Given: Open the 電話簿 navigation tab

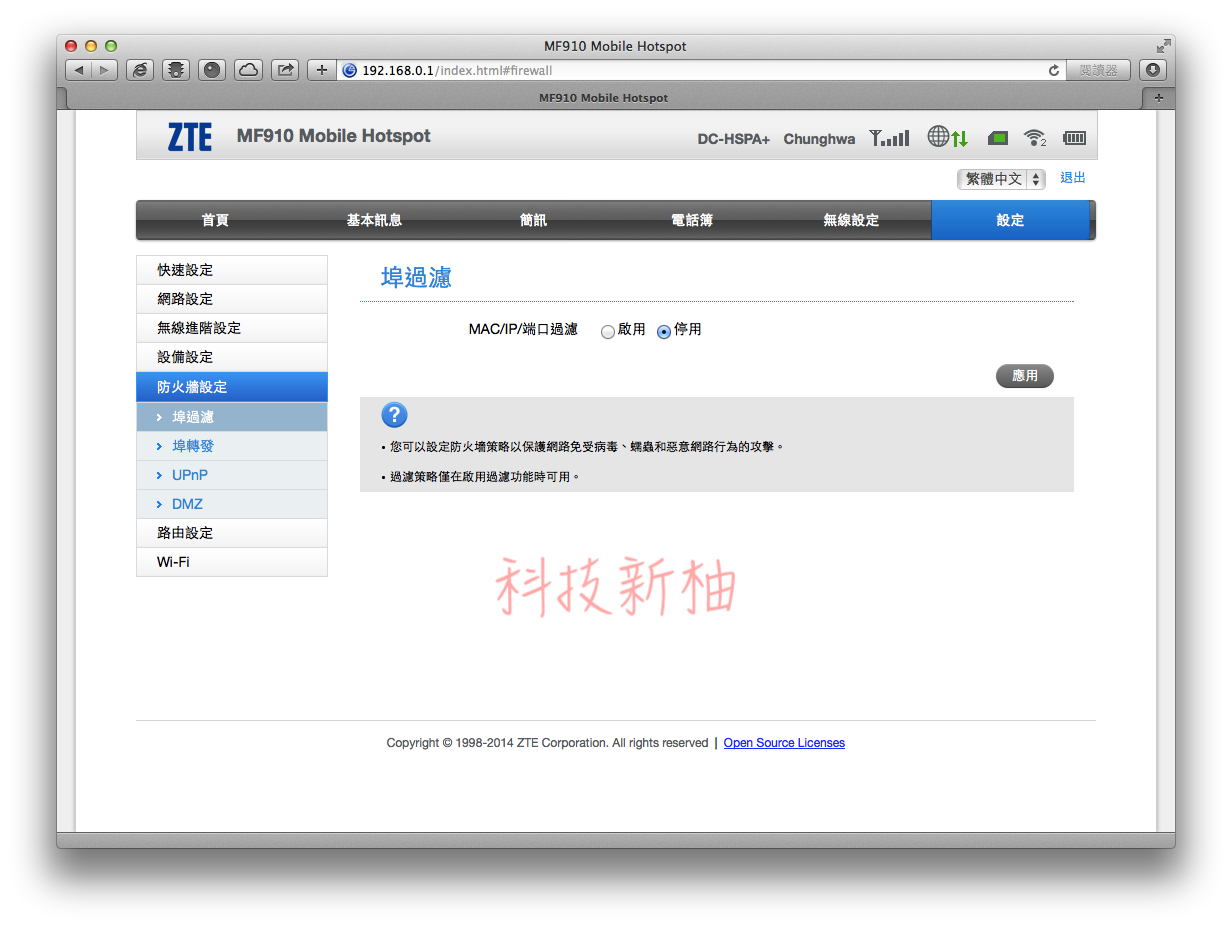Looking at the screenshot, I should coord(692,220).
